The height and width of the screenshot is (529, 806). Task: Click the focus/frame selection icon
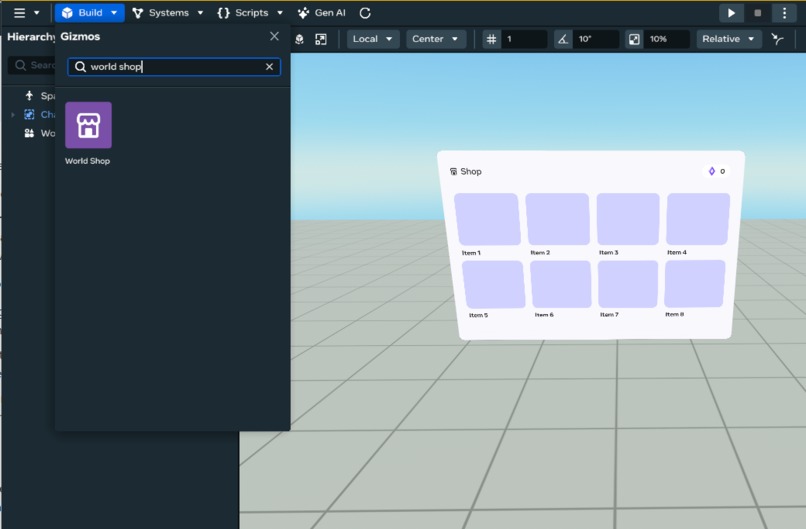click(x=321, y=39)
